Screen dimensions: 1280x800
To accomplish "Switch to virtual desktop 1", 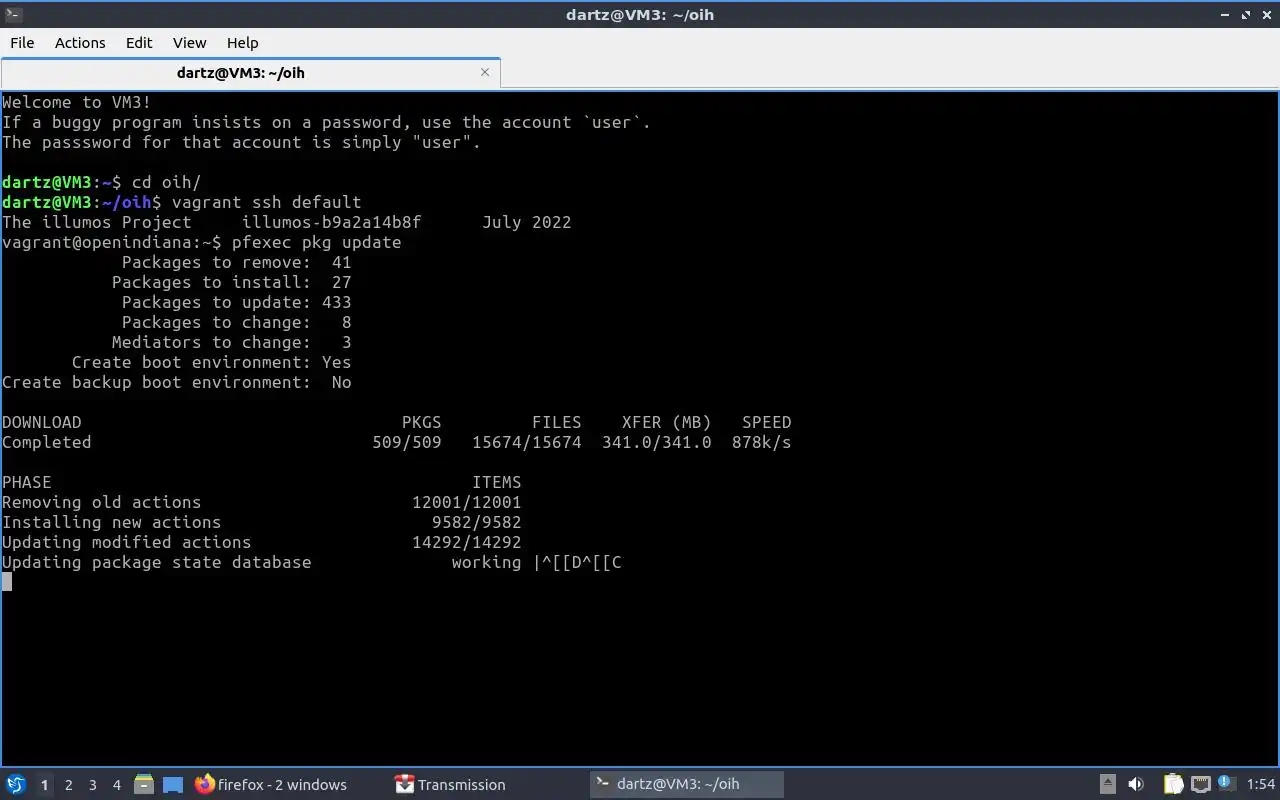I will [x=44, y=785].
